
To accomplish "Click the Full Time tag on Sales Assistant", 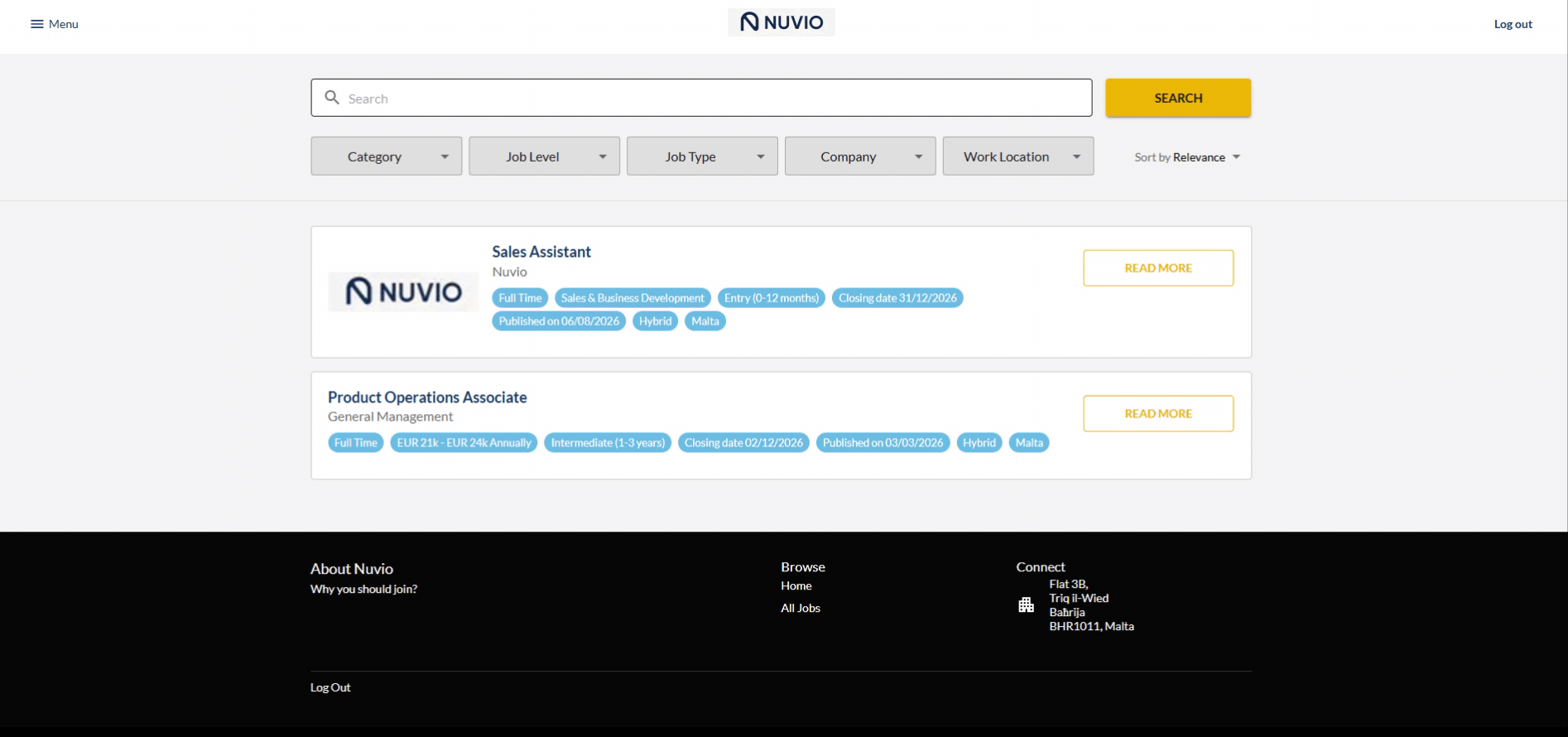I will coord(520,298).
